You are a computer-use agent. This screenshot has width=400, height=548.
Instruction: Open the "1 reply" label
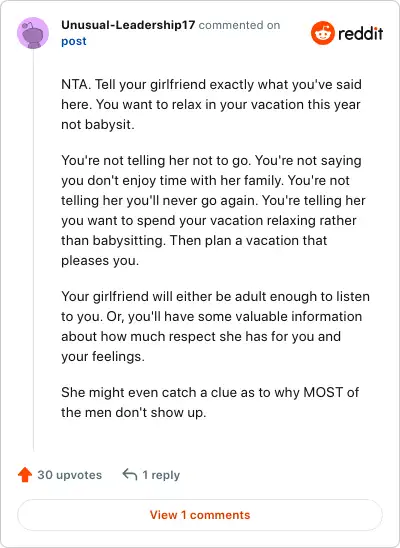161,475
